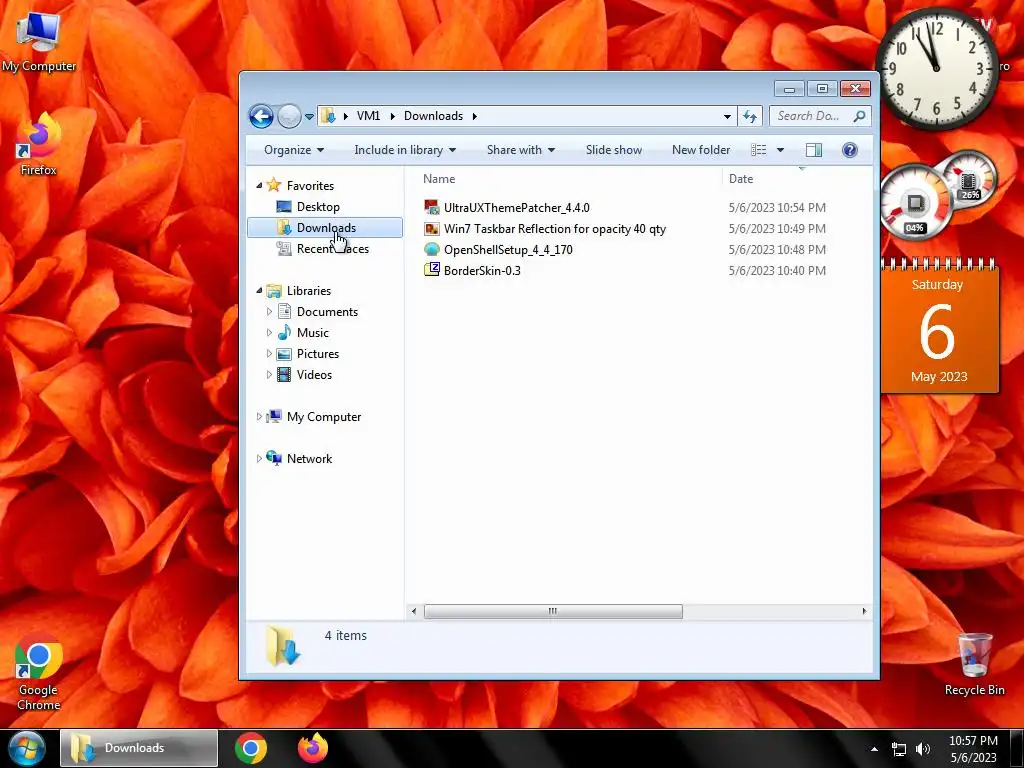Click the search magnifier icon
1024x768 pixels.
(x=859, y=116)
